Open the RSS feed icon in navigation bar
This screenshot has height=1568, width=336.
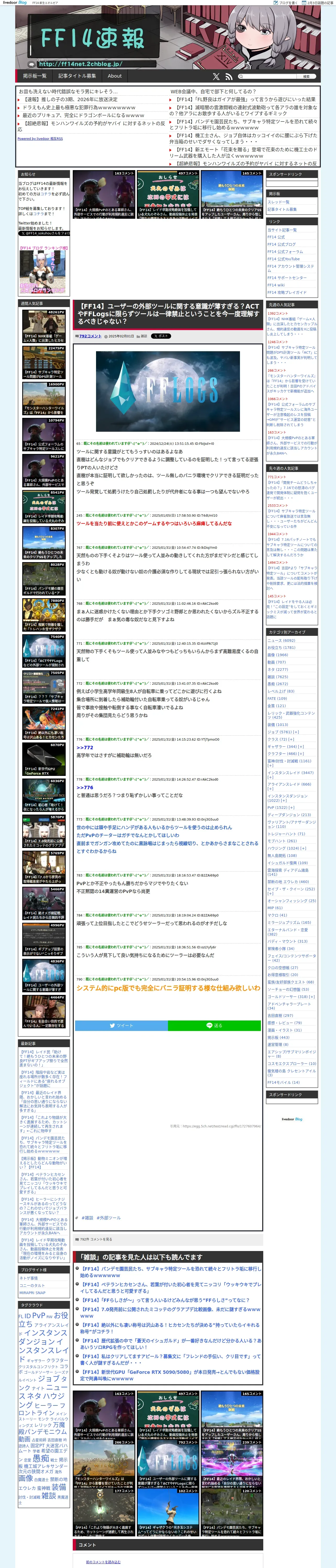(229, 77)
